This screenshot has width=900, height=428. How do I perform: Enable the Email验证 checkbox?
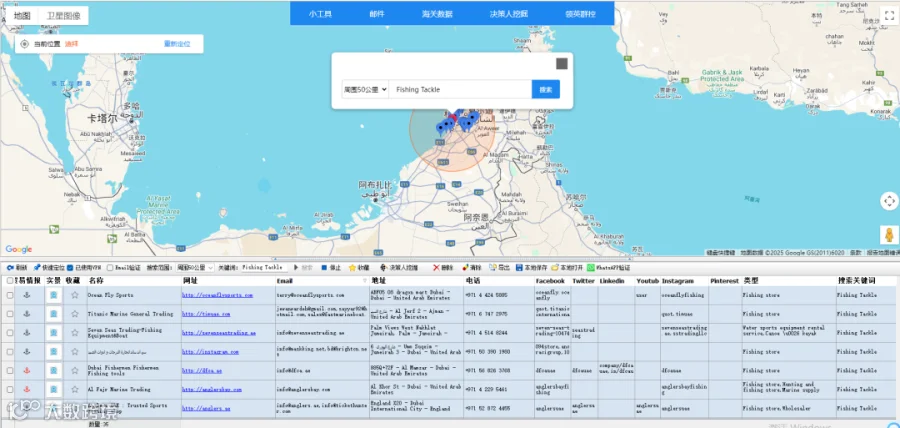[x=110, y=267]
